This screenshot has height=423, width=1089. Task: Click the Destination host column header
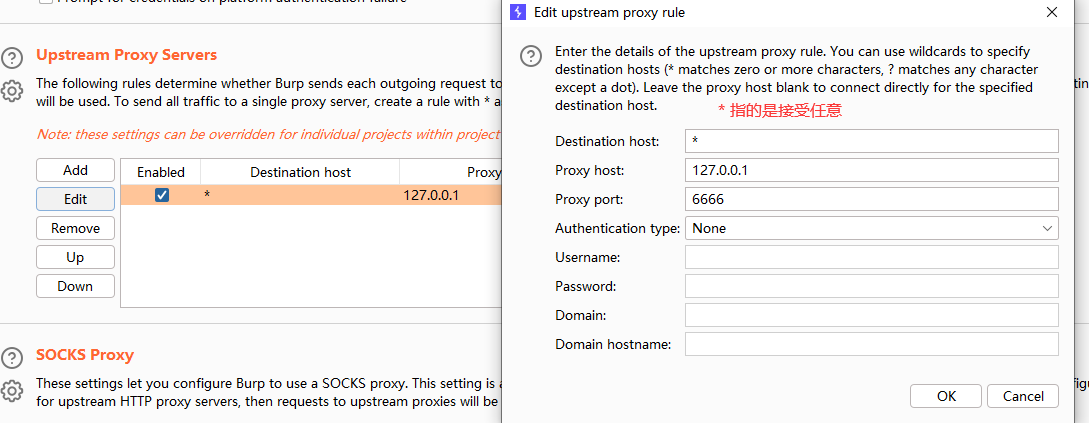pos(300,172)
